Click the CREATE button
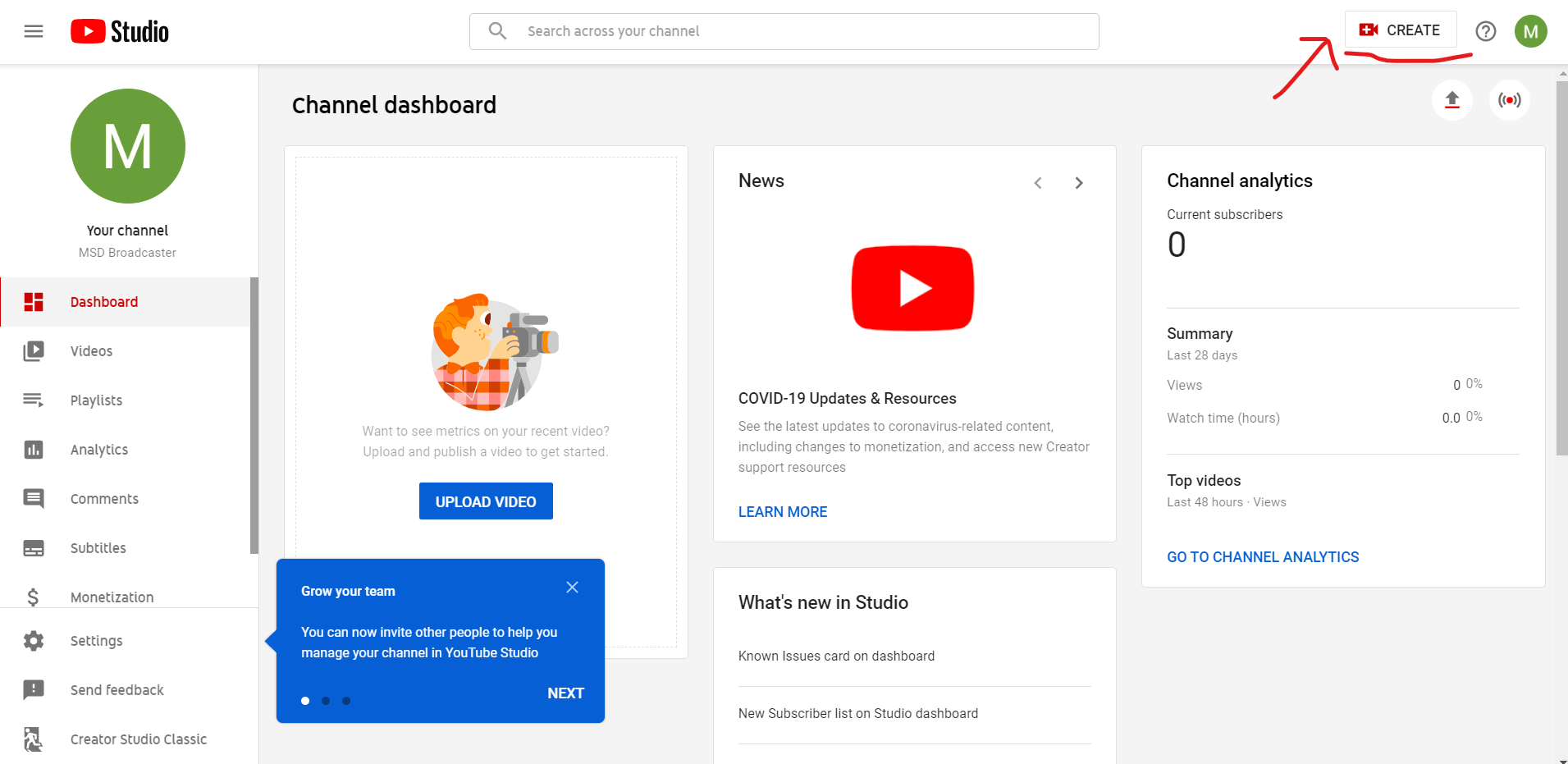The height and width of the screenshot is (764, 1568). point(1400,30)
